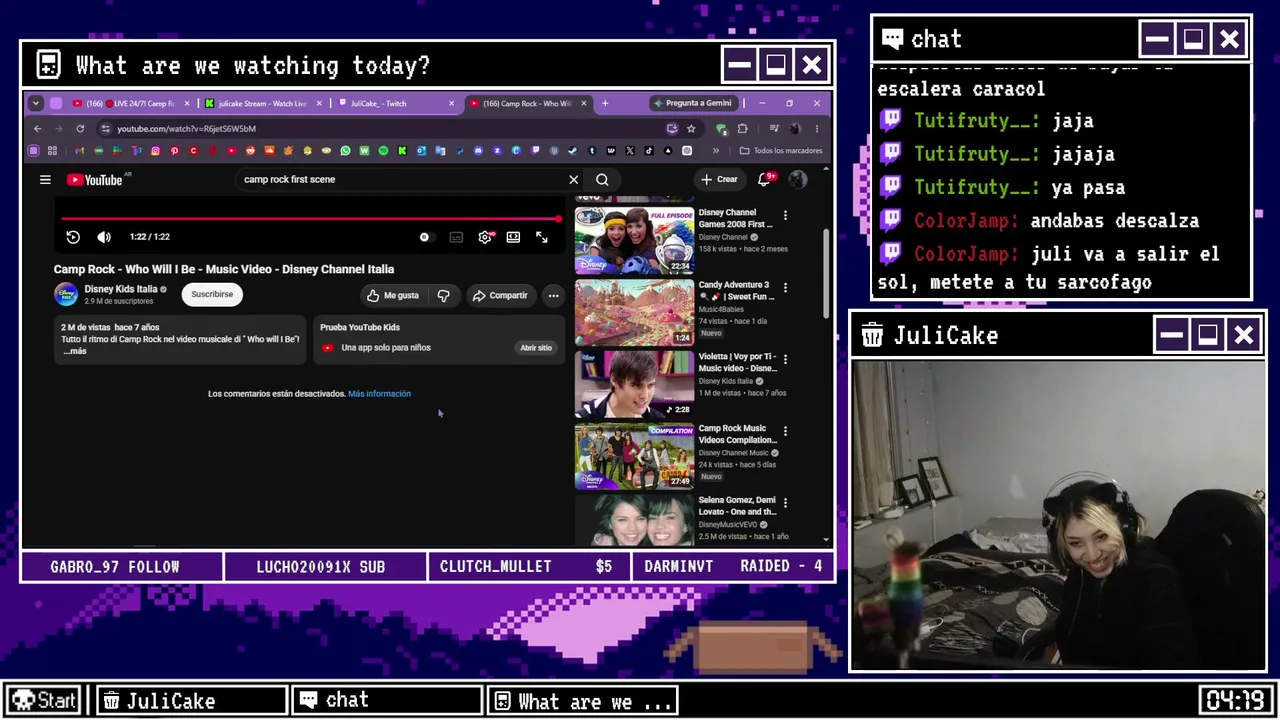
Task: Share the video with Compartir
Action: [x=500, y=296]
